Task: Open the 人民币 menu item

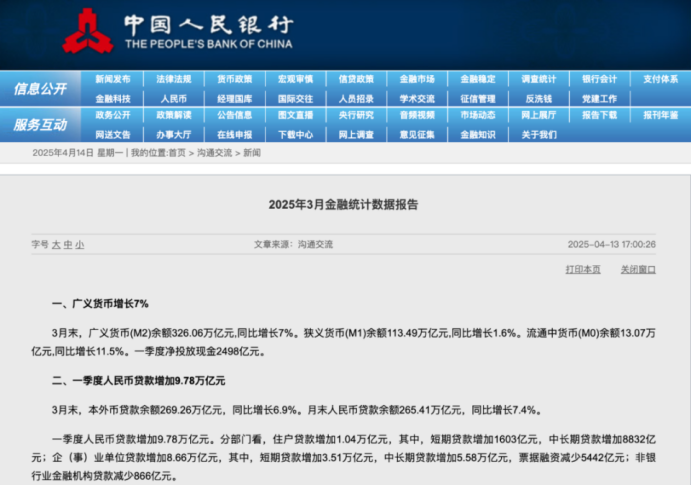Action: pos(173,98)
